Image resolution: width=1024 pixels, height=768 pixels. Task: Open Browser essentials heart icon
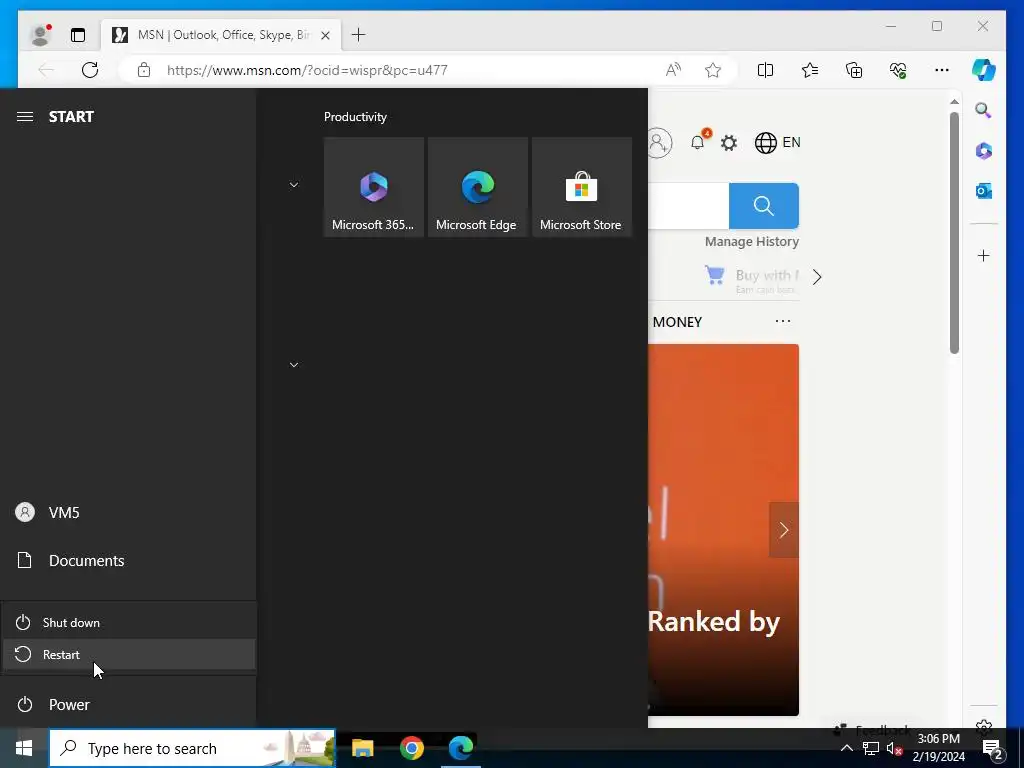tap(898, 70)
